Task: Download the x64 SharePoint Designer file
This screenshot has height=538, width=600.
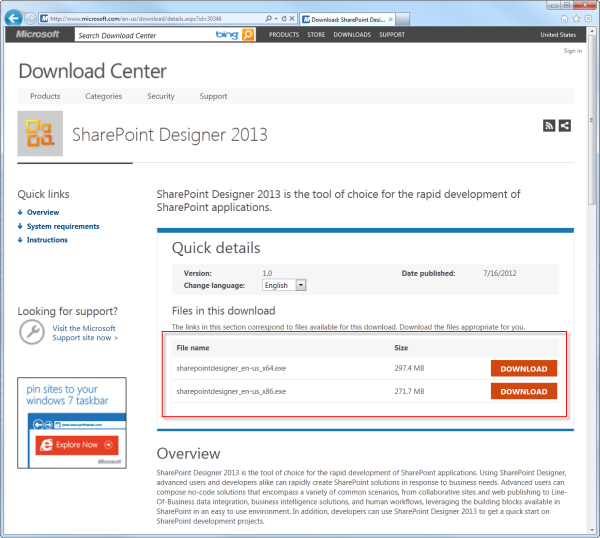Action: pos(523,368)
